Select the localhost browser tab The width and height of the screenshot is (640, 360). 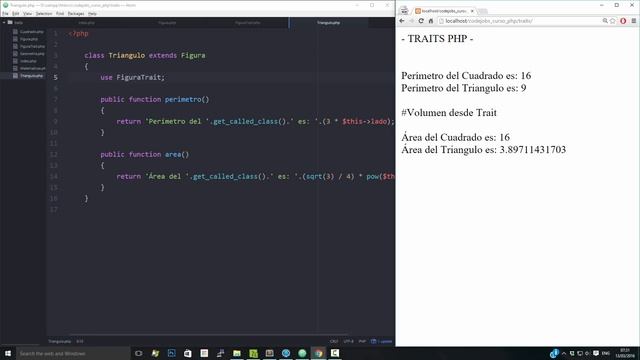click(x=444, y=11)
